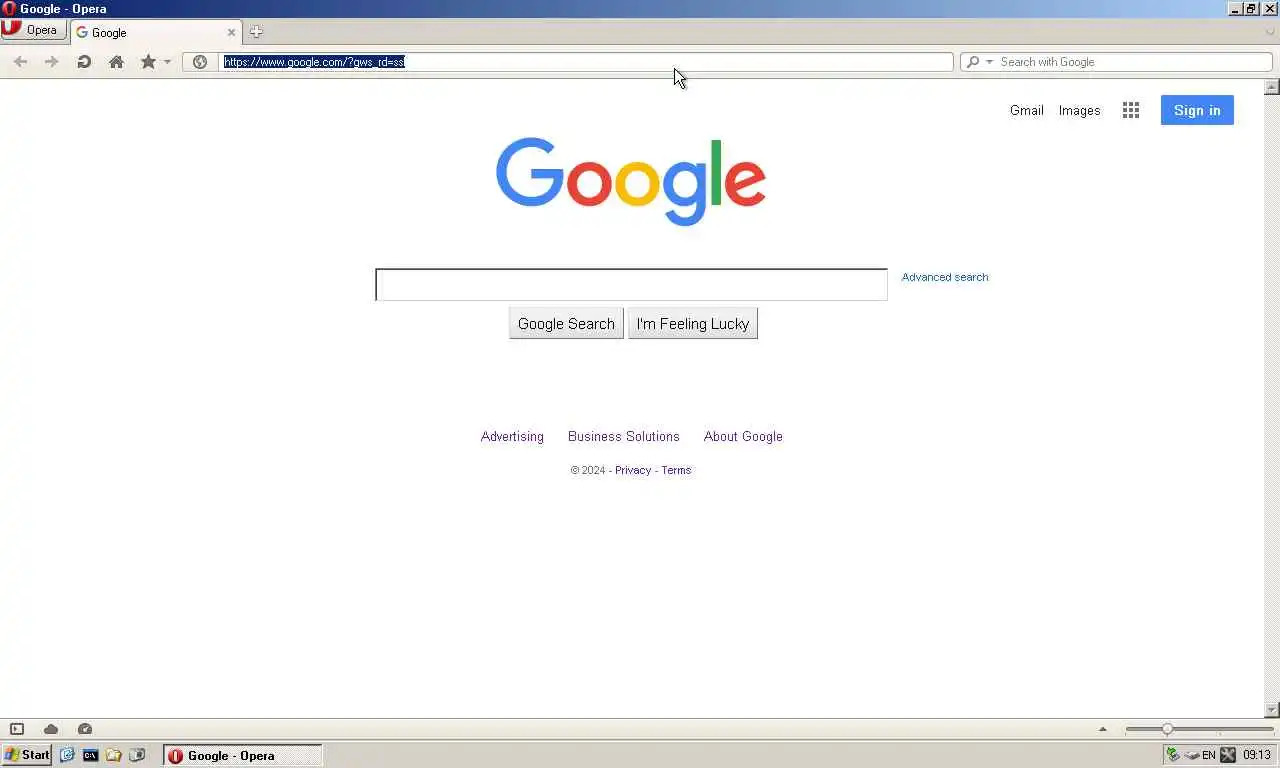Open file explorer folder quick launch icon
This screenshot has height=768, width=1280.
(114, 755)
